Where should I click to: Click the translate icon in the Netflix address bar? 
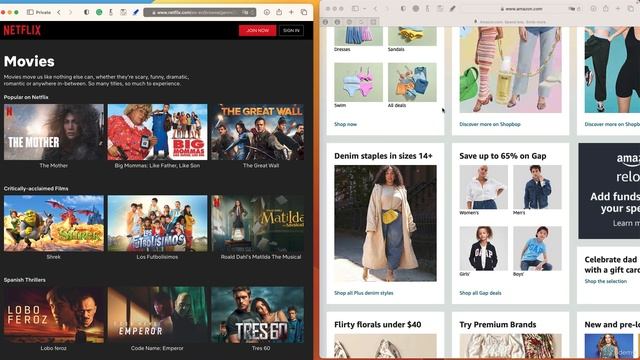[x=245, y=12]
